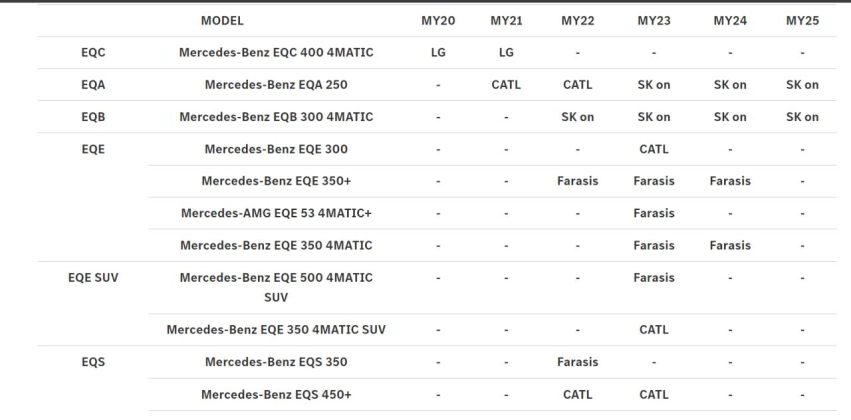Click the EQE 300 CATL cell under MY23

click(x=653, y=149)
